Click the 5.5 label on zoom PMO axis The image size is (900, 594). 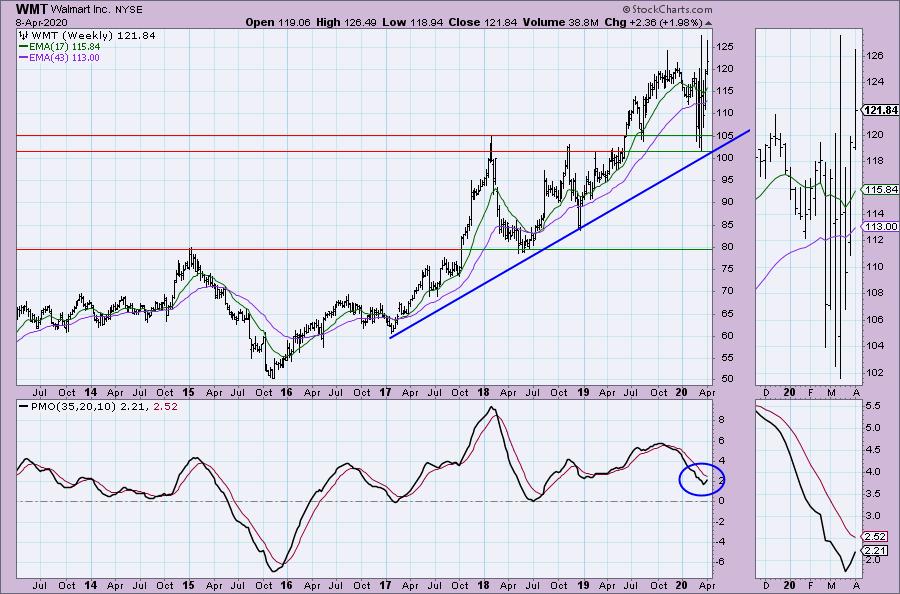coord(872,406)
